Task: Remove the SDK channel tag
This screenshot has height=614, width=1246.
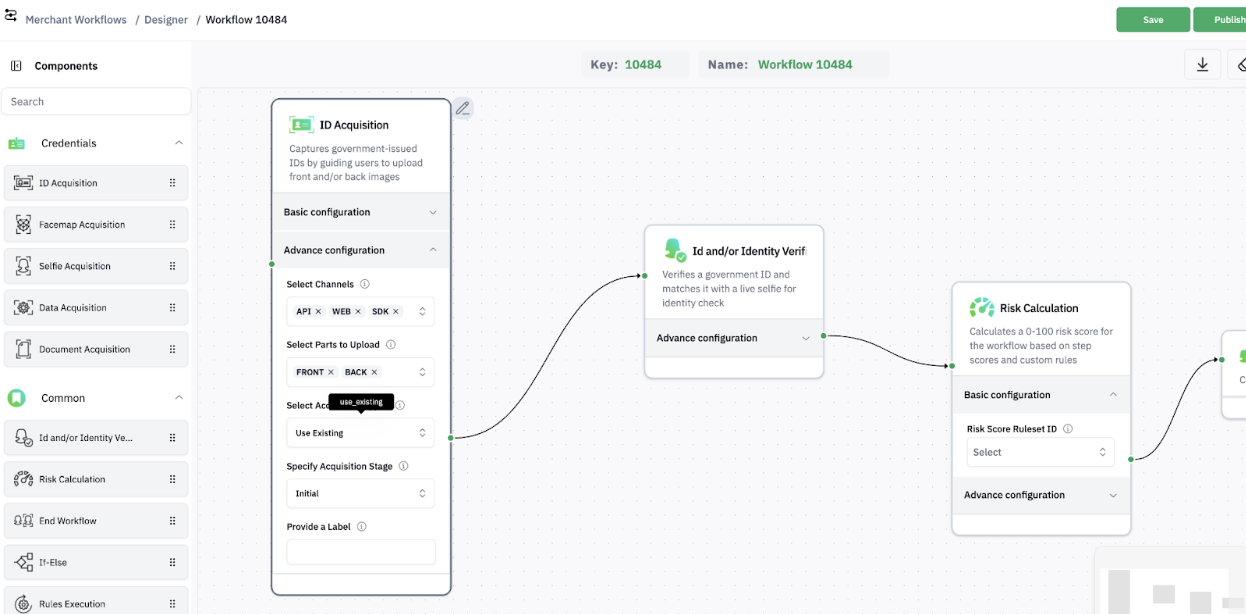Action: coord(396,312)
